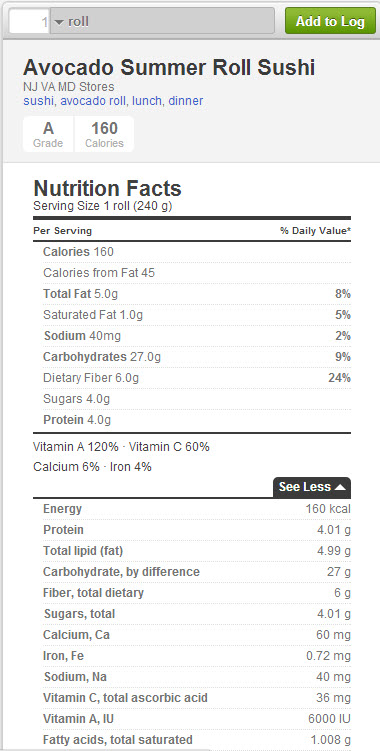
Task: Collapse details with See Less
Action: pyautogui.click(x=312, y=488)
